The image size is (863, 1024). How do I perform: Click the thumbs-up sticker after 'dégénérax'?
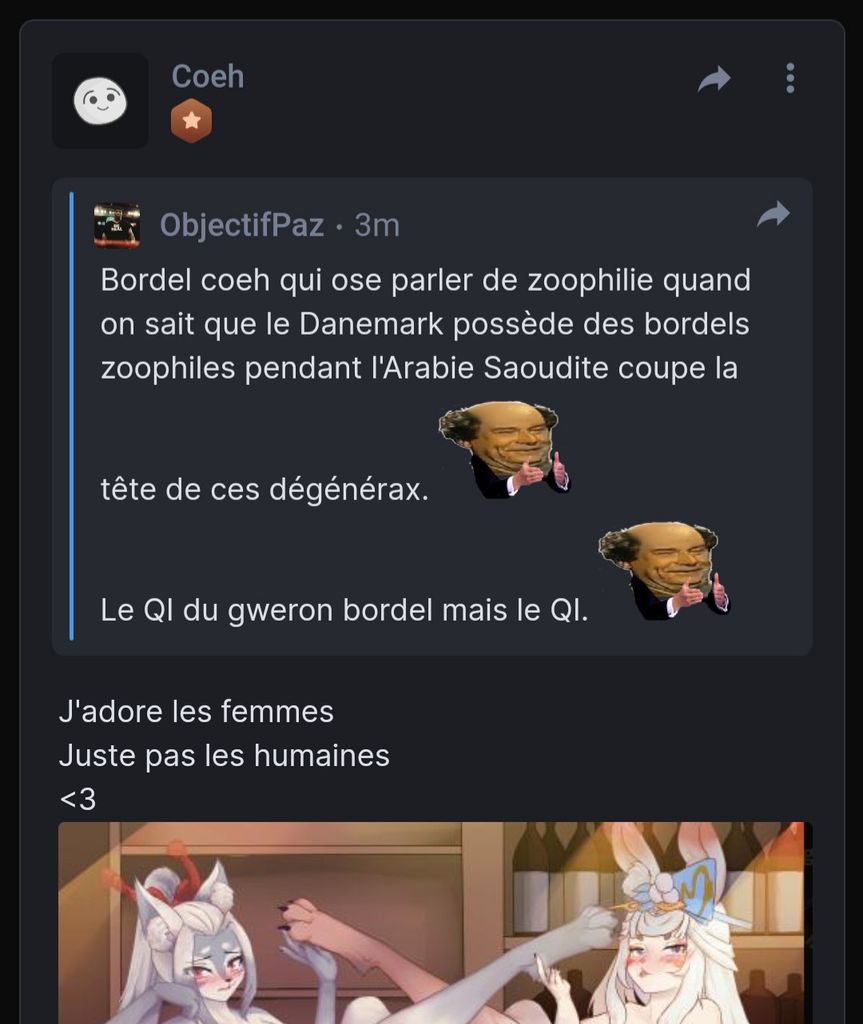(504, 450)
